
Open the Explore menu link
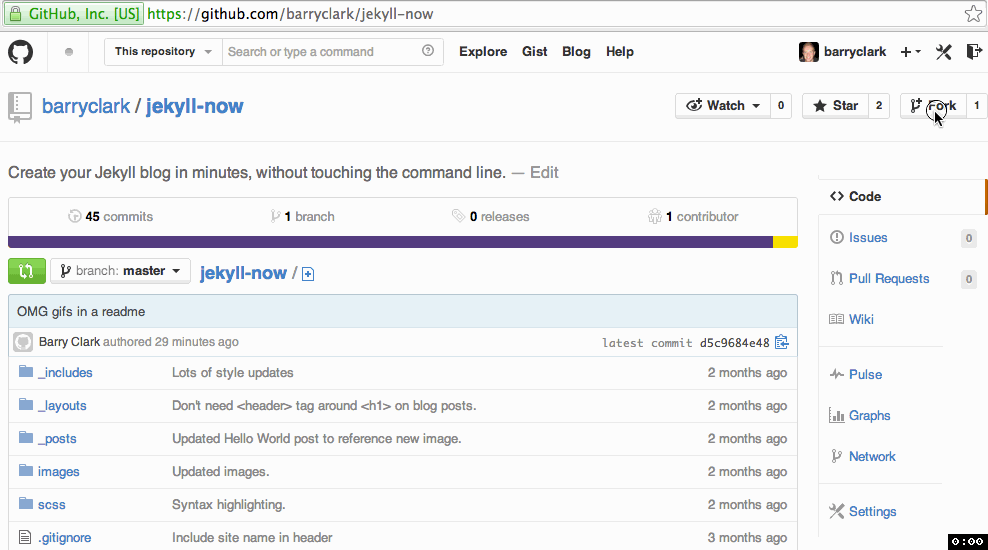coord(483,52)
